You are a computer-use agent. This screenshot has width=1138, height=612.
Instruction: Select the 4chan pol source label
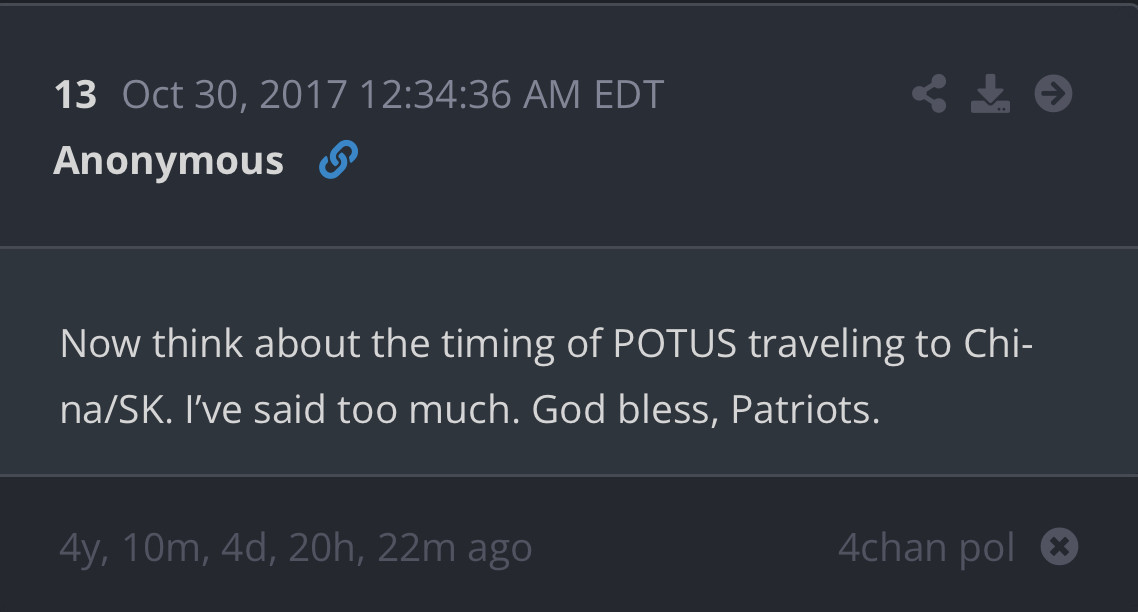[926, 548]
